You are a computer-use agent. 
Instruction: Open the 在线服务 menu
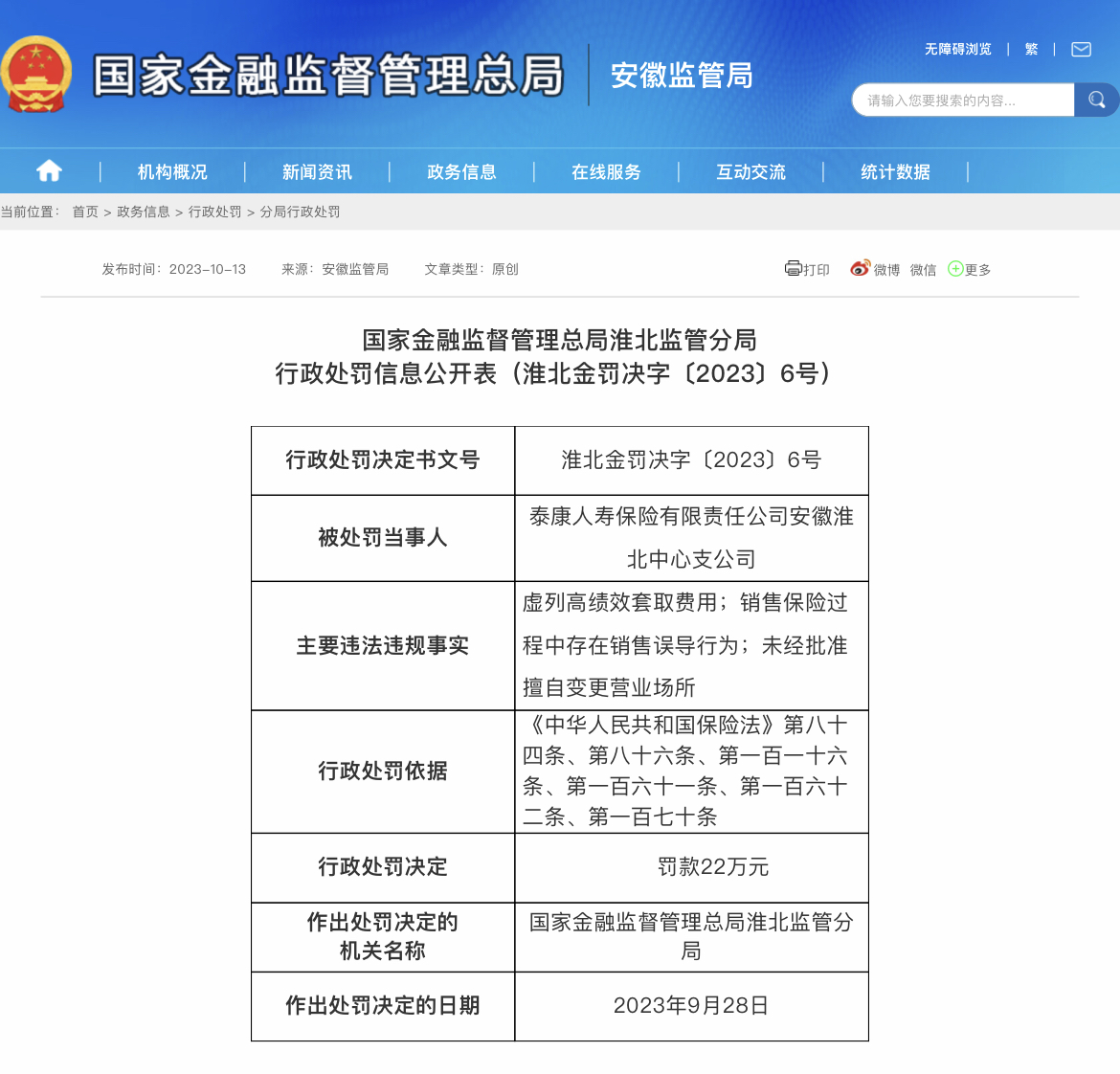click(606, 172)
